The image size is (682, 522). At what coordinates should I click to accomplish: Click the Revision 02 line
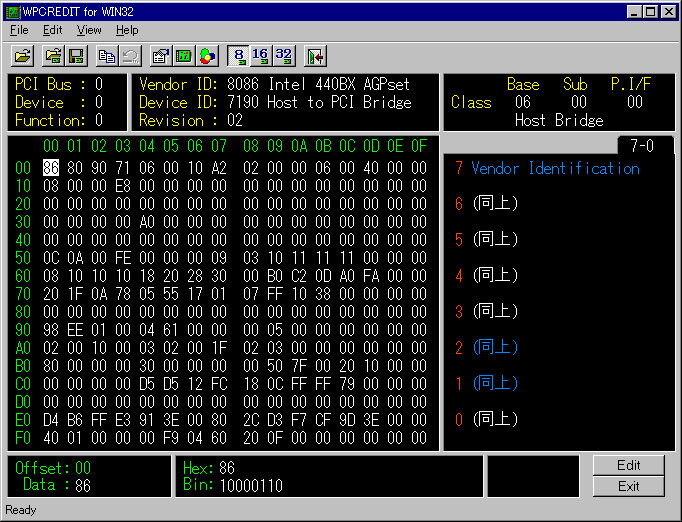(191, 120)
